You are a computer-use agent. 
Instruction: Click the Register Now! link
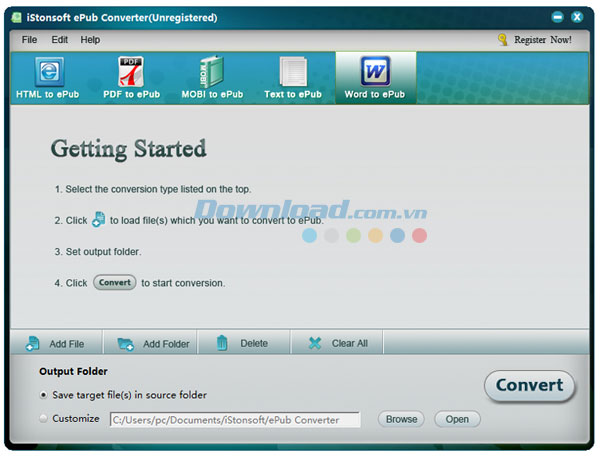543,40
